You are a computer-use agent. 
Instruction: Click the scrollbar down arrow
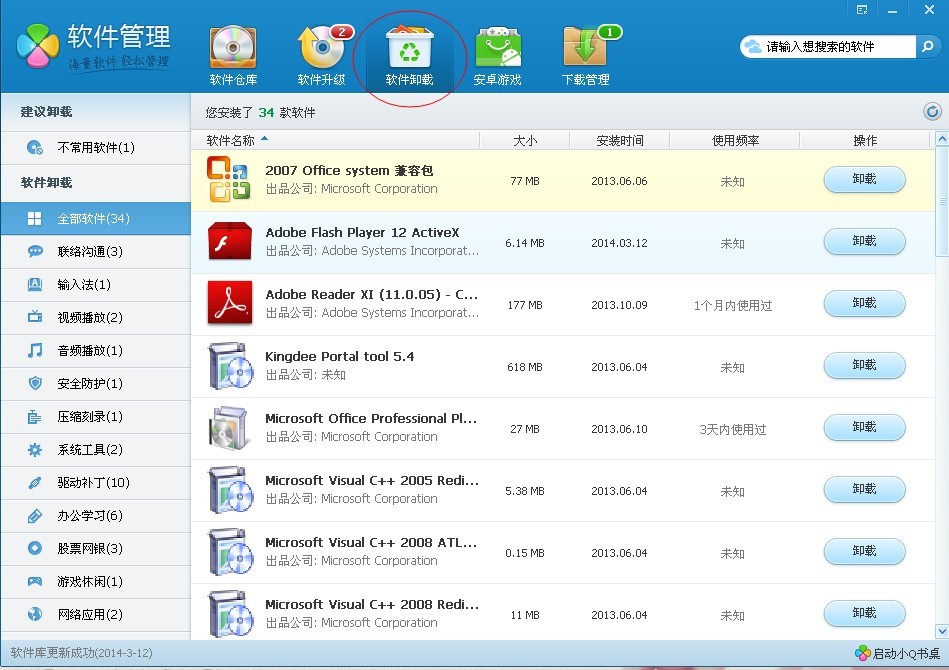tap(942, 631)
